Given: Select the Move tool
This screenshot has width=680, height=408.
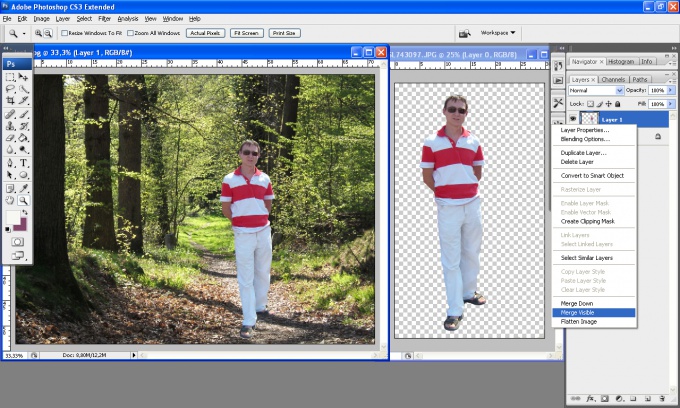Looking at the screenshot, I should pos(24,77).
